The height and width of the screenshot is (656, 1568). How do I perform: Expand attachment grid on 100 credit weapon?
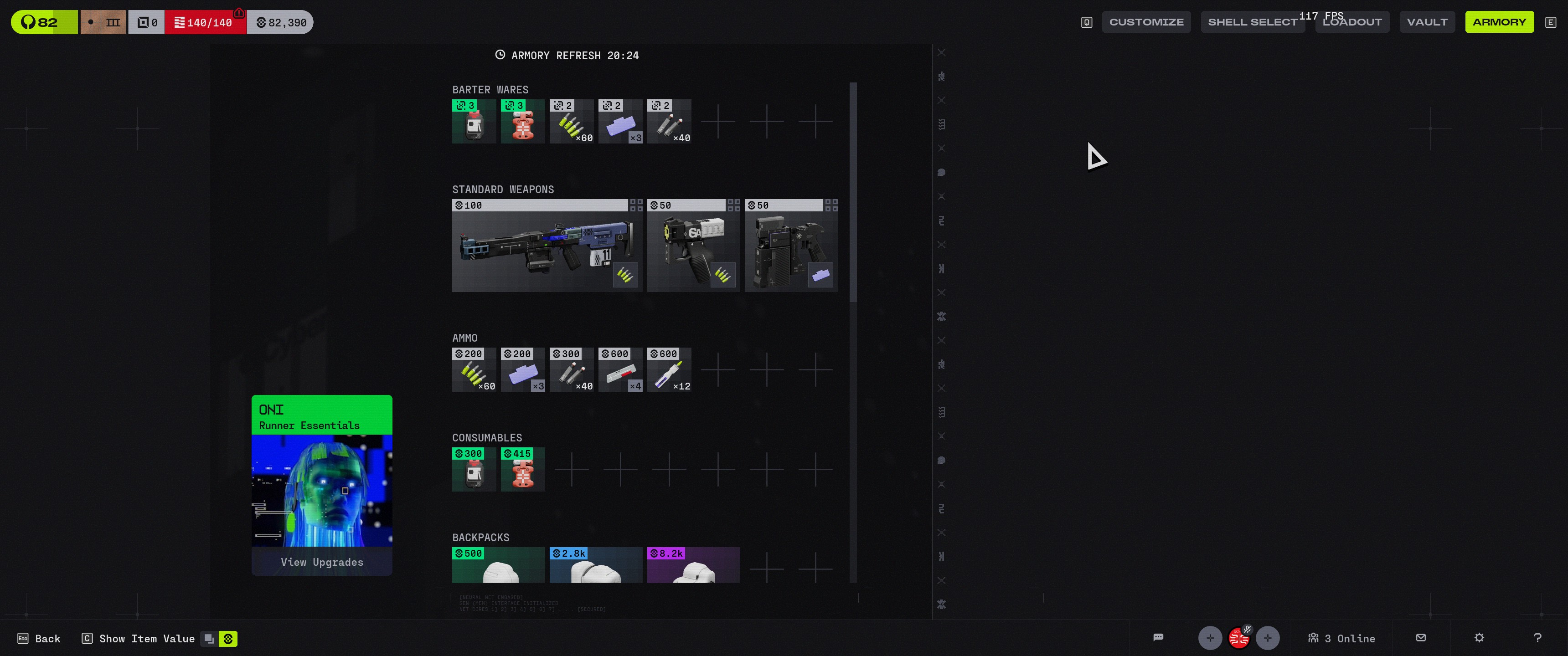(x=635, y=205)
